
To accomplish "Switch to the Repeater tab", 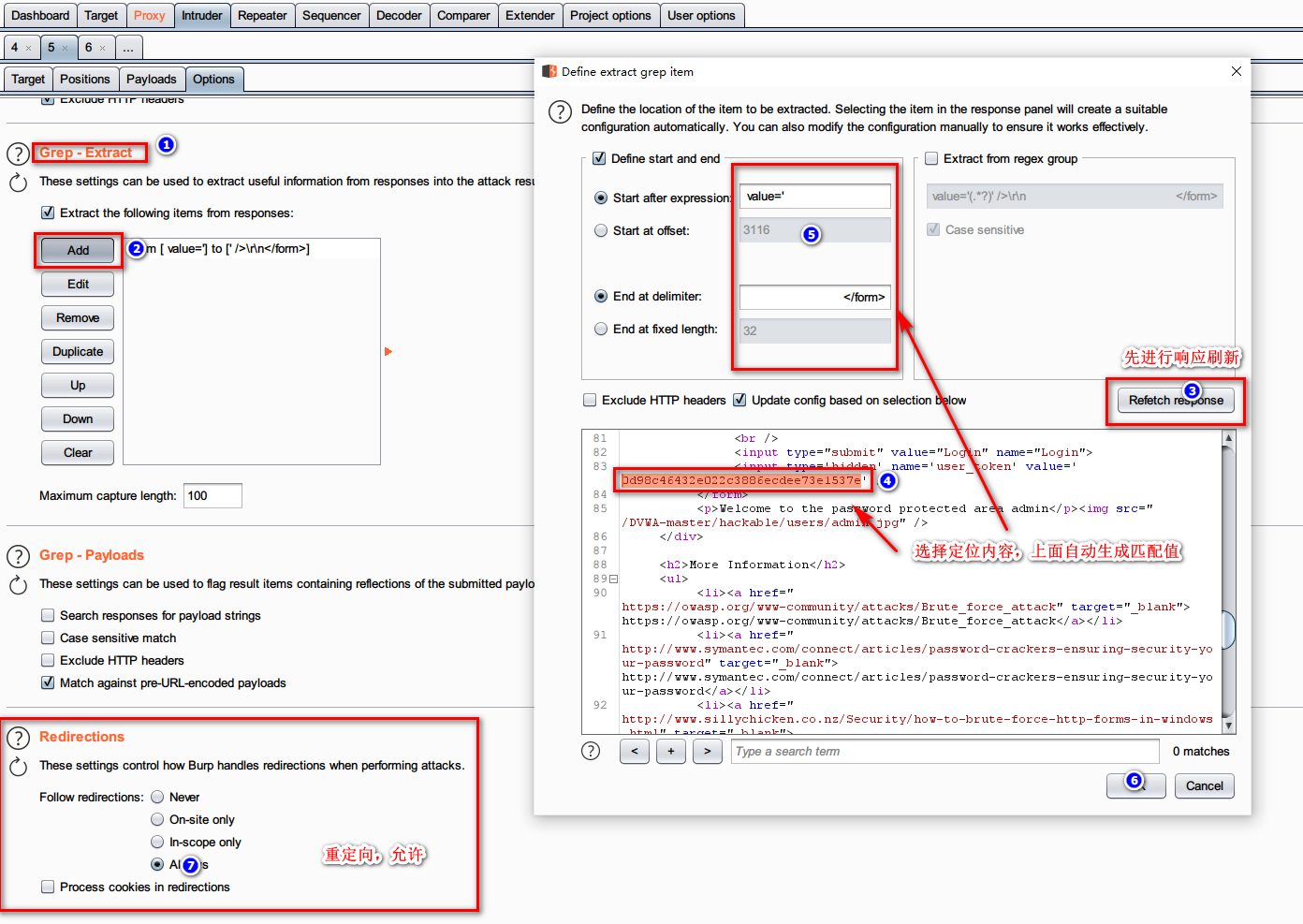I will point(262,15).
